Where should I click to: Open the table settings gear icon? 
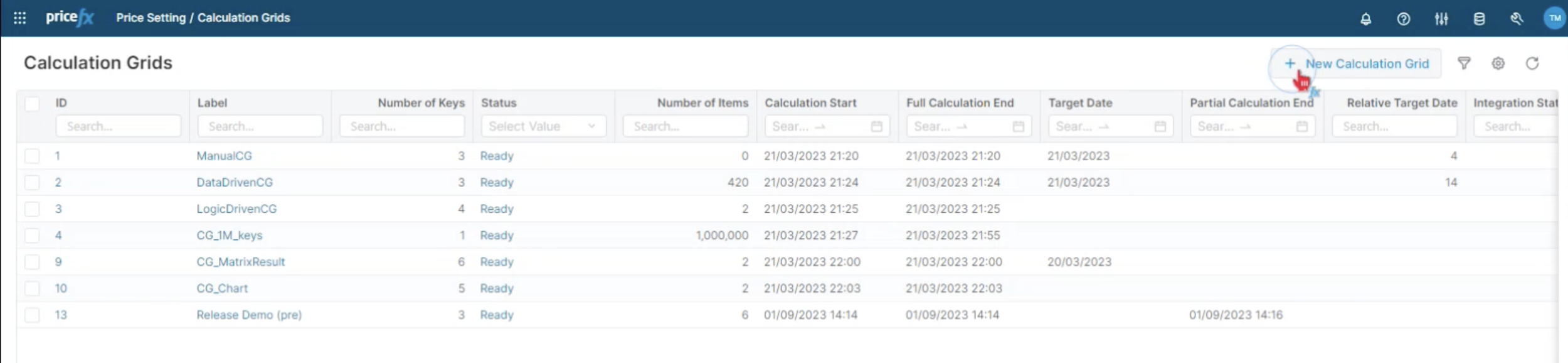coord(1498,63)
